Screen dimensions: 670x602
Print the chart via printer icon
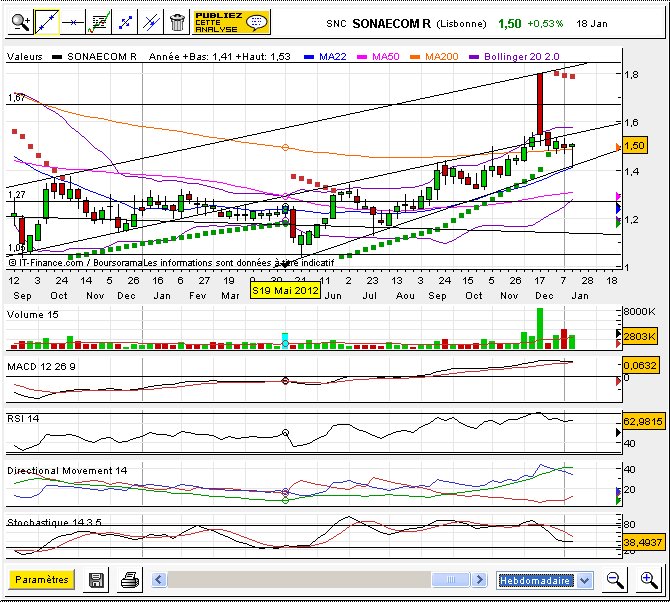coord(130,580)
